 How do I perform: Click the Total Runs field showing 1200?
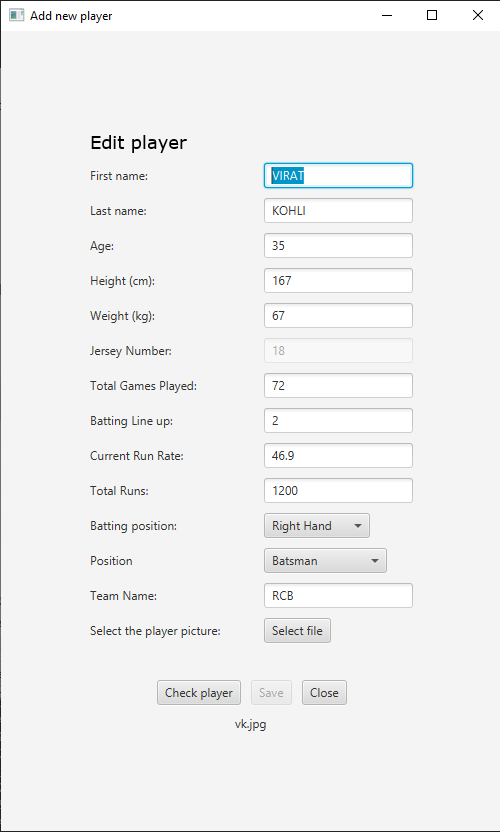(339, 491)
